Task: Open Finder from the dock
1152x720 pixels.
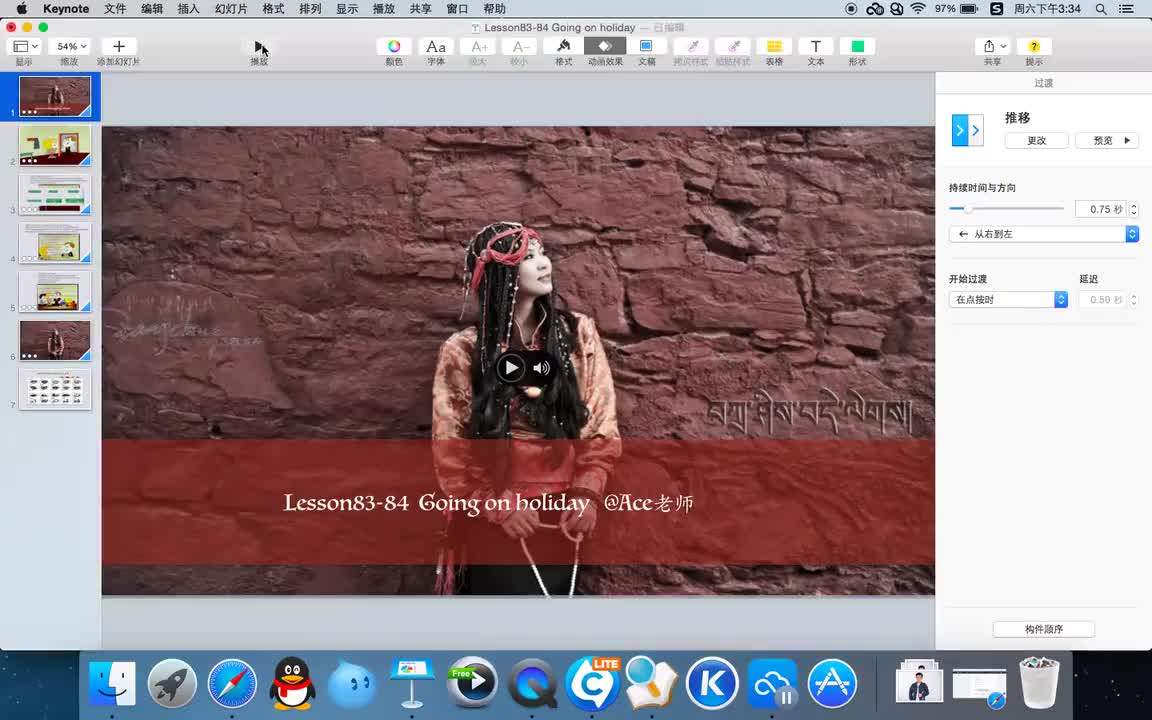Action: tap(112, 684)
